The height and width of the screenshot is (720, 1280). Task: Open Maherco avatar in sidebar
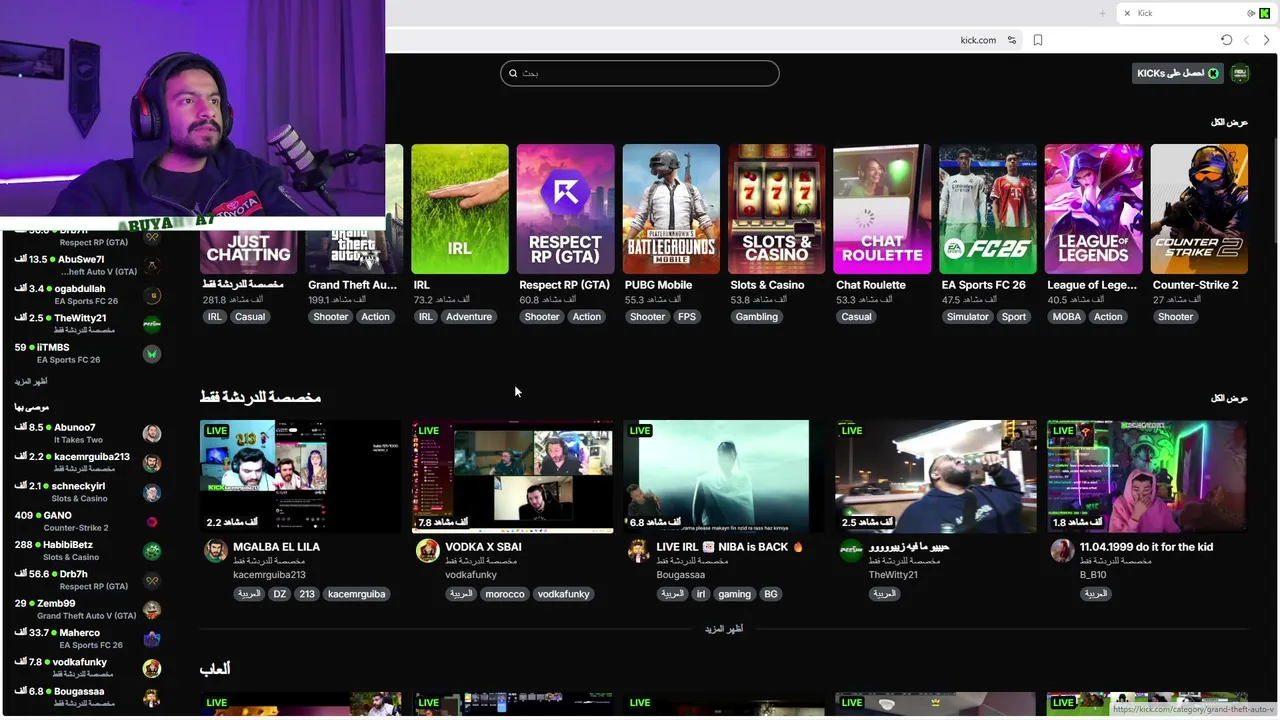tap(152, 639)
